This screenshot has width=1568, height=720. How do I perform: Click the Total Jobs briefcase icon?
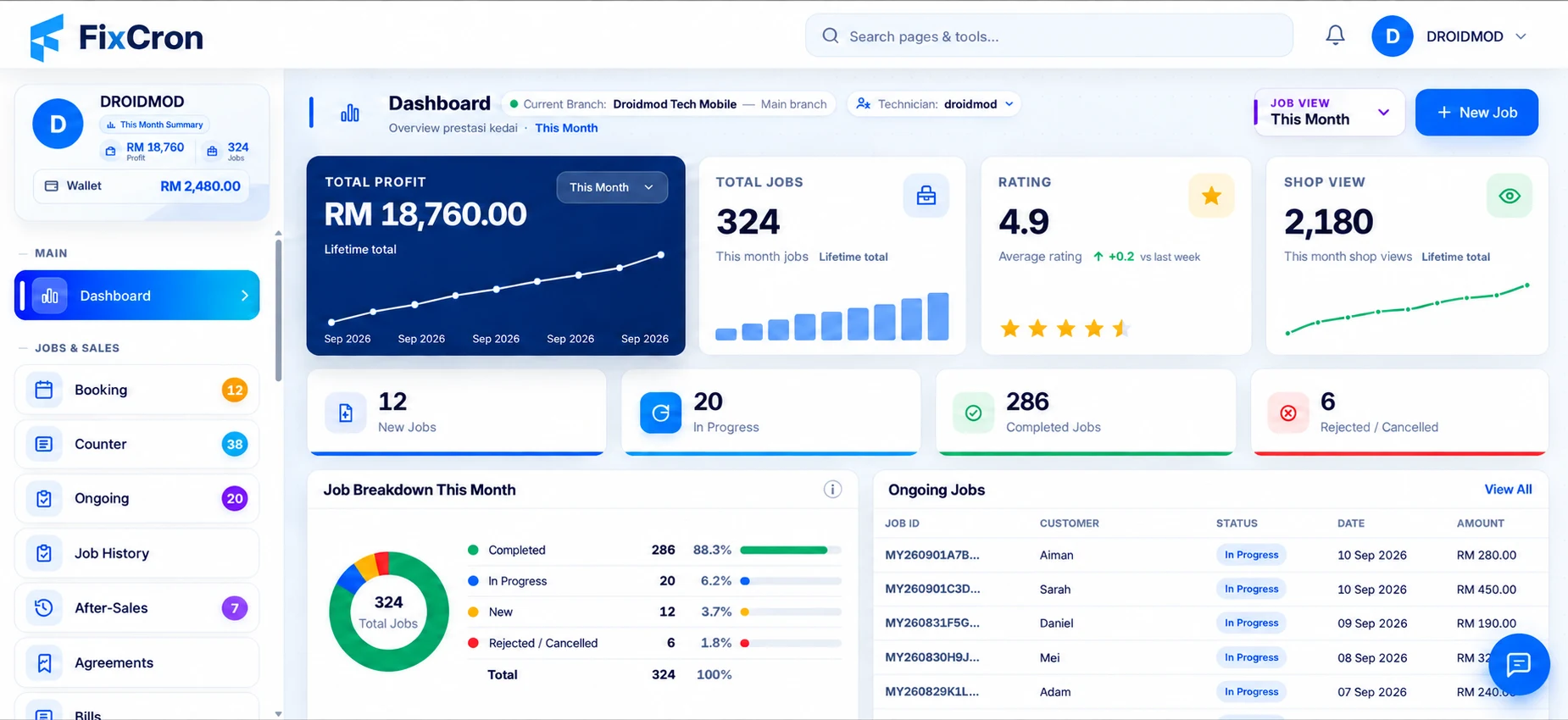926,196
